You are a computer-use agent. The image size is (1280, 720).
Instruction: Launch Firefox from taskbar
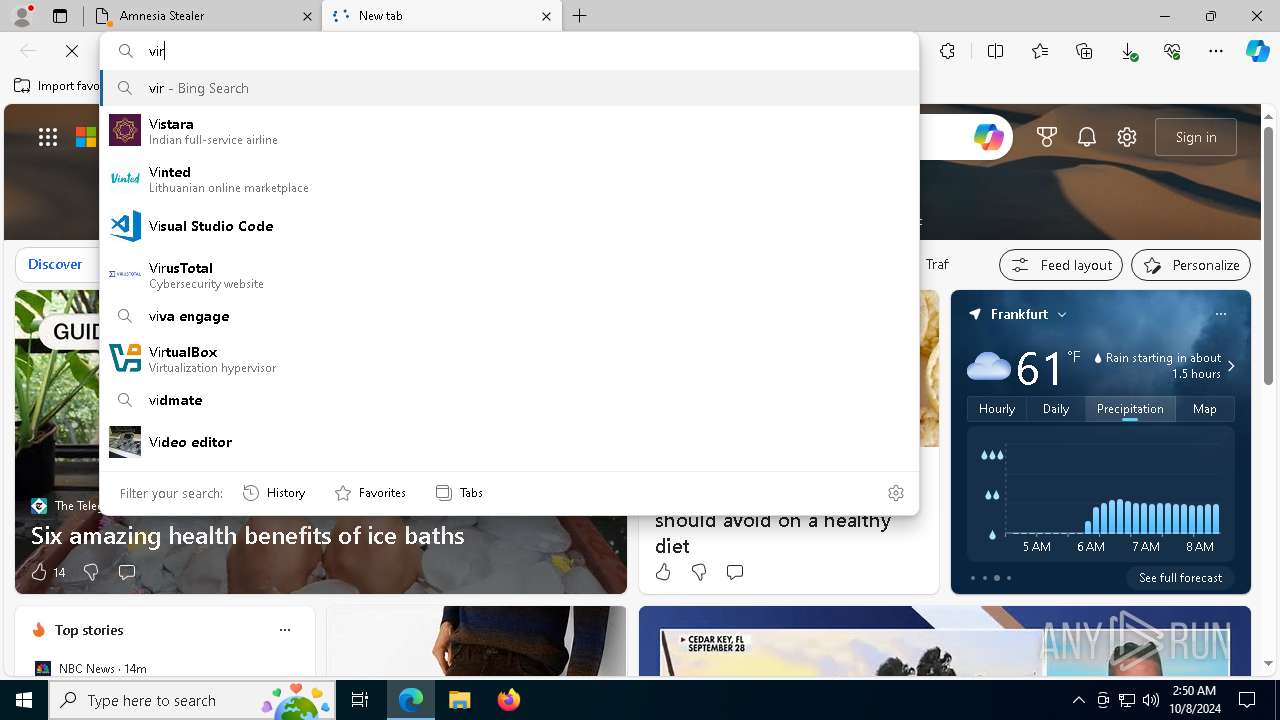(x=509, y=700)
